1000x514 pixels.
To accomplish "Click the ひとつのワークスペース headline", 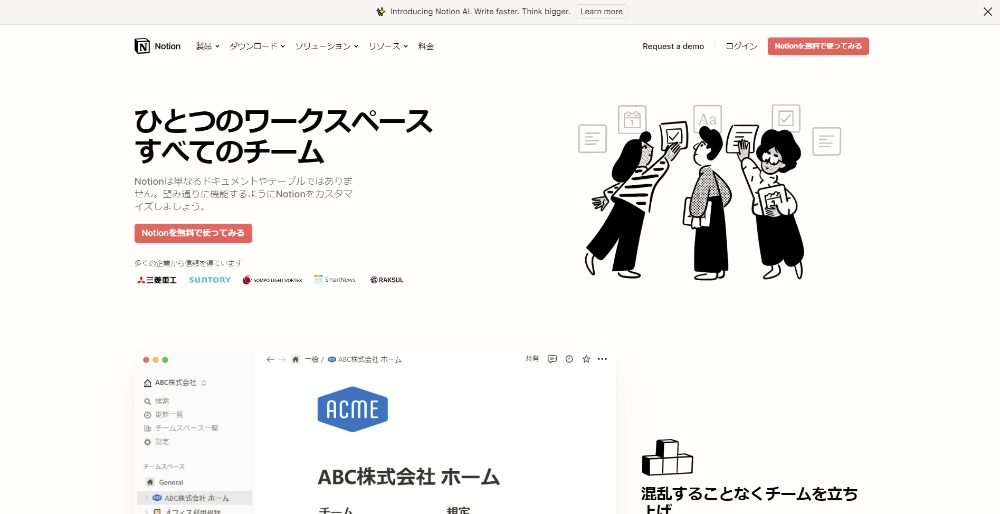I will [x=284, y=121].
